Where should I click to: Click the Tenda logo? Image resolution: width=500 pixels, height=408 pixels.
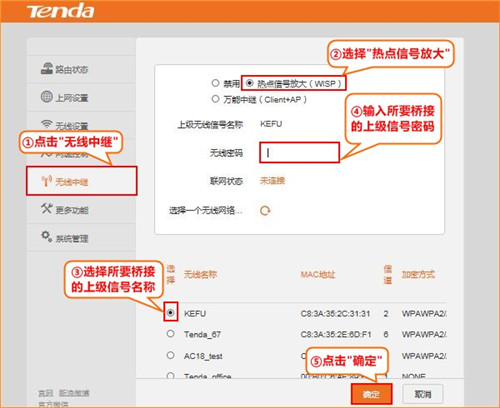(x=60, y=11)
